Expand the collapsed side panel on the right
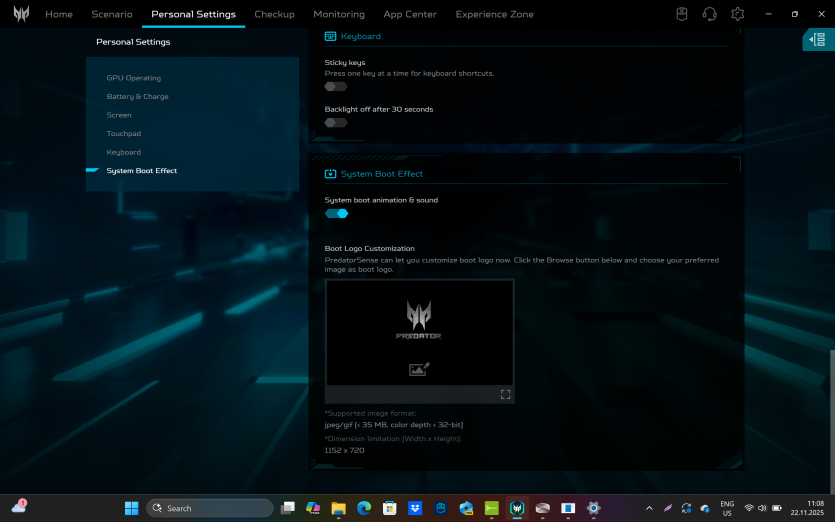Viewport: 835px width, 522px height. coord(817,40)
